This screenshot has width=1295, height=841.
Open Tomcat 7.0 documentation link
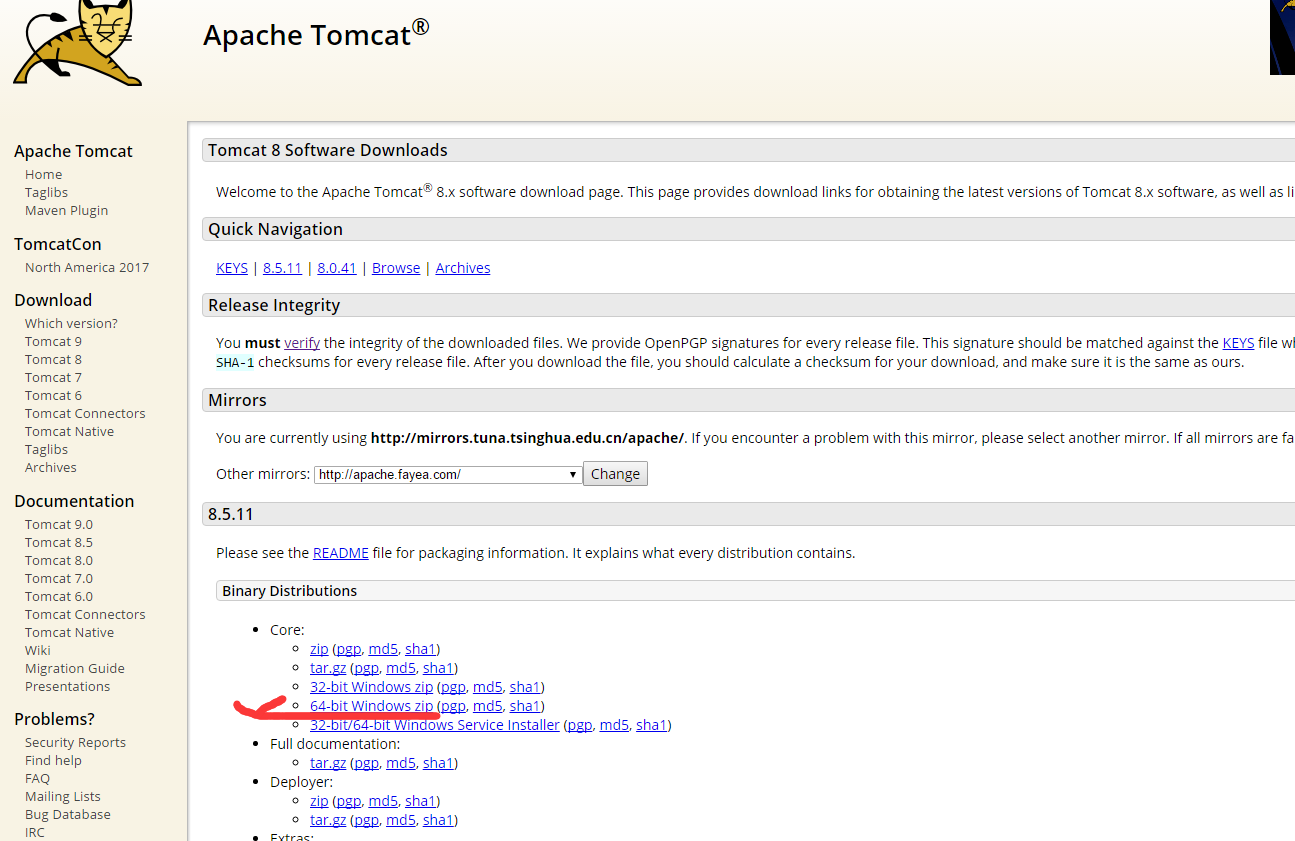pos(58,578)
